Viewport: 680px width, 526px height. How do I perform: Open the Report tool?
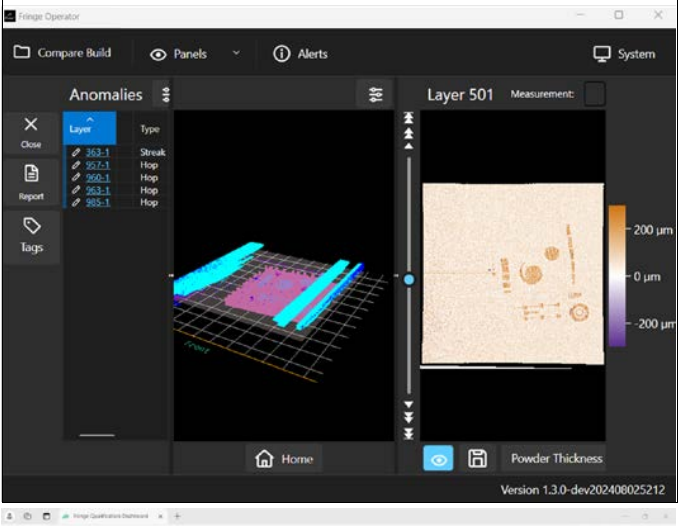31,182
